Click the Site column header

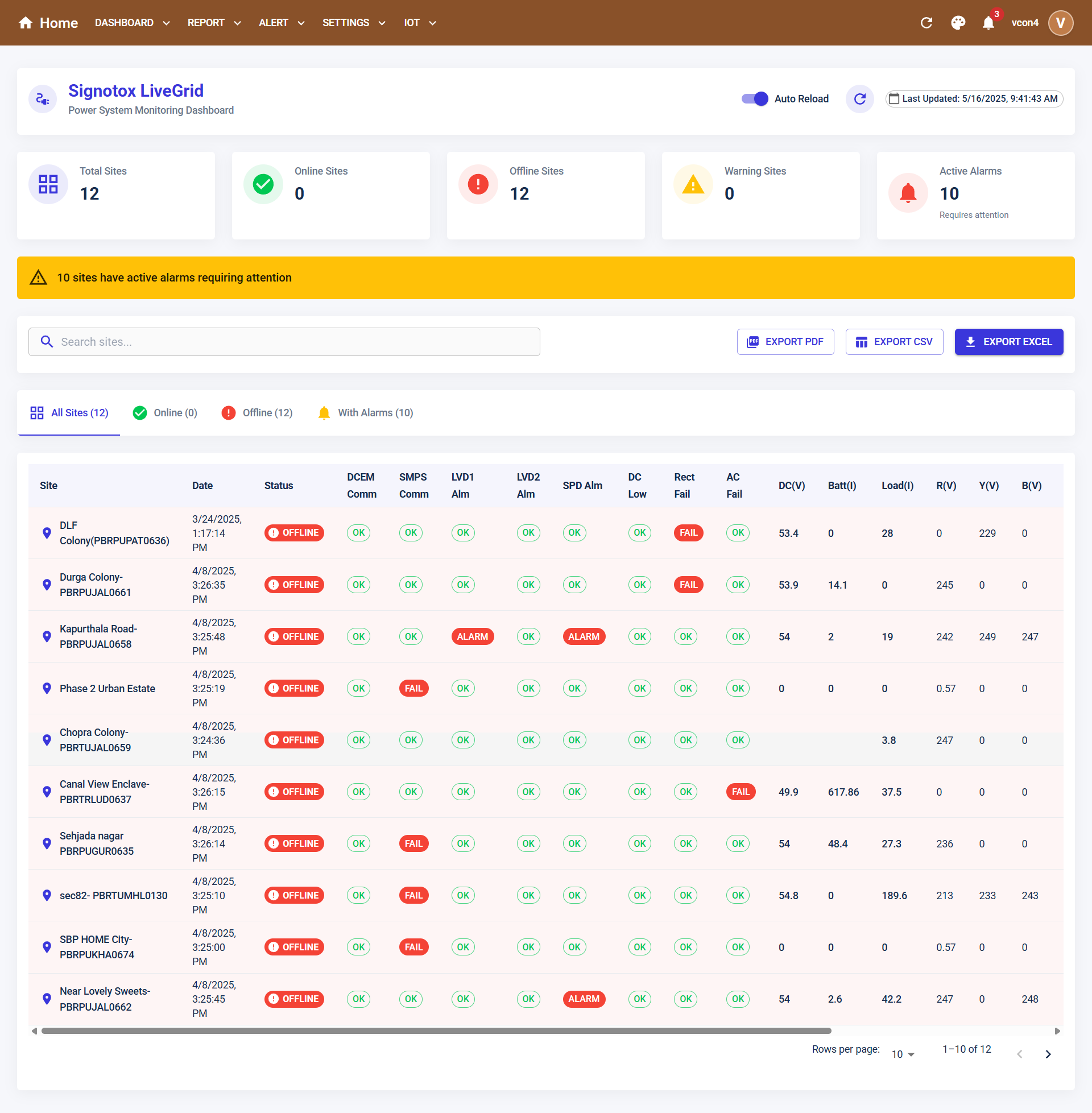[49, 486]
